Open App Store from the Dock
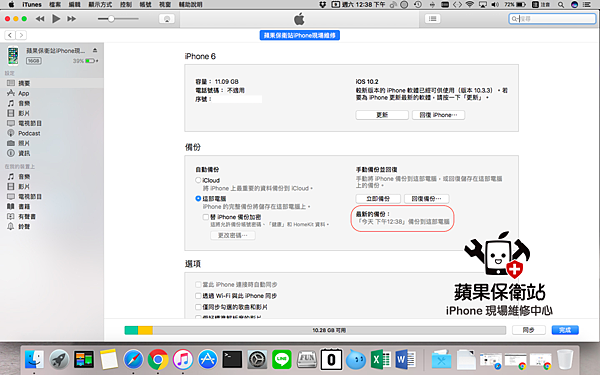 tap(207, 360)
